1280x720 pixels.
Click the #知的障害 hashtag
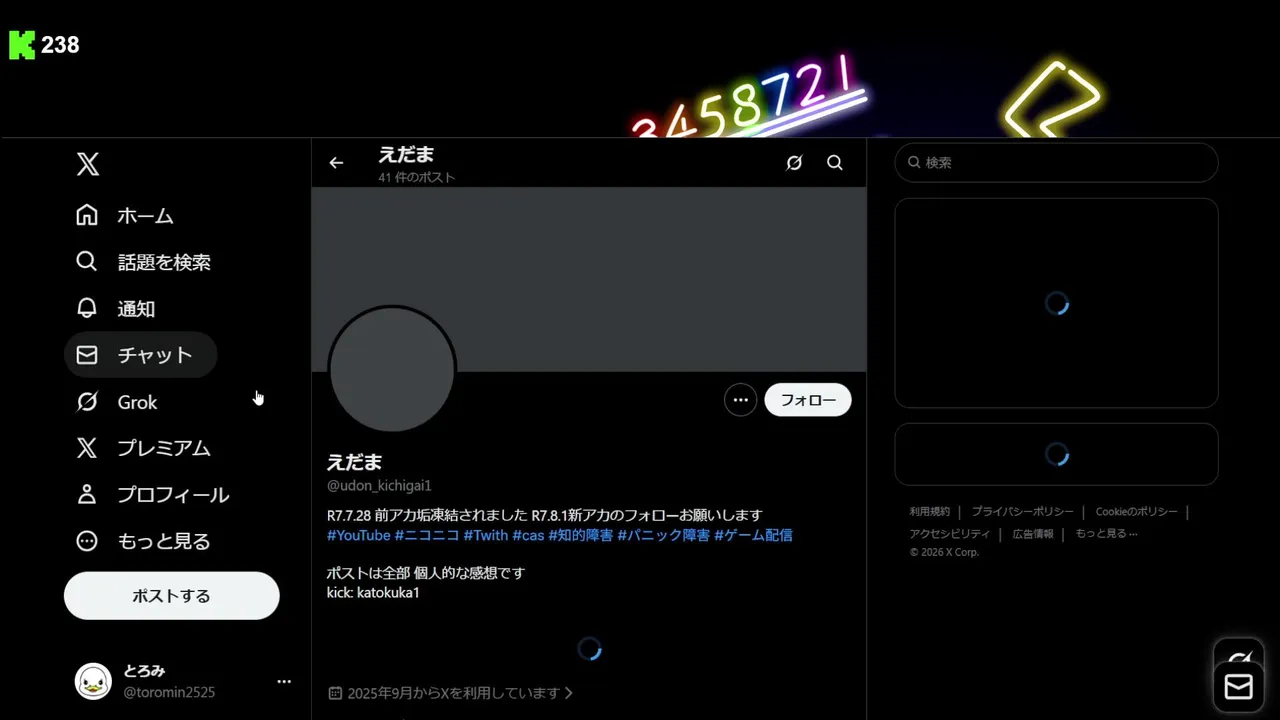(x=580, y=535)
